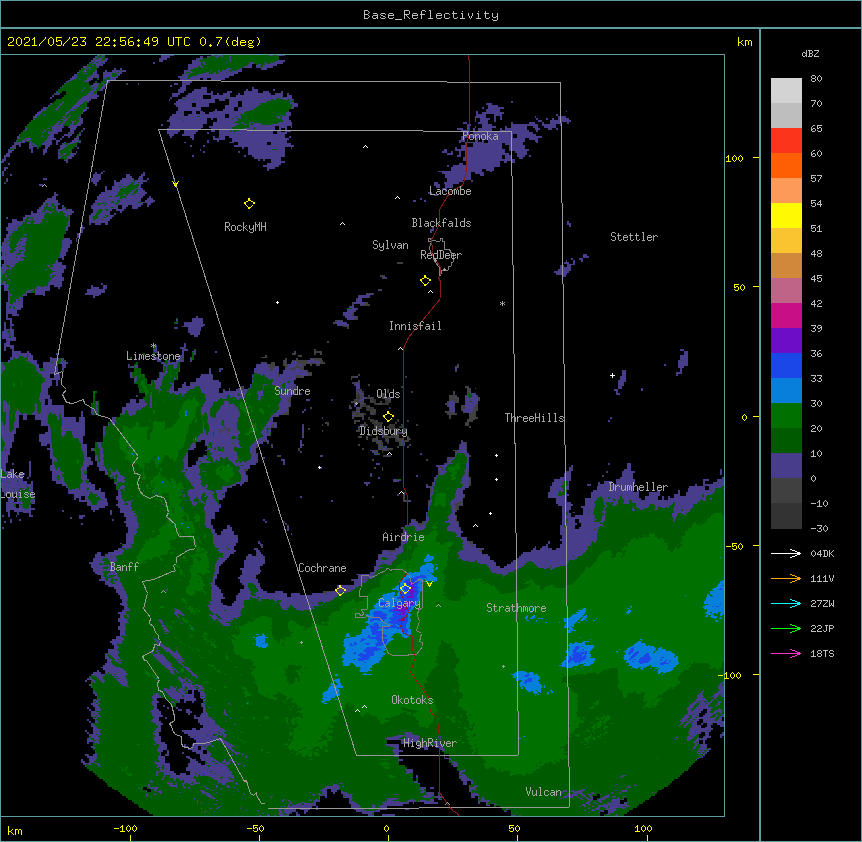The image size is (862, 842).
Task: Click the magenta 18TS arrow in the legend
Action: 786,653
